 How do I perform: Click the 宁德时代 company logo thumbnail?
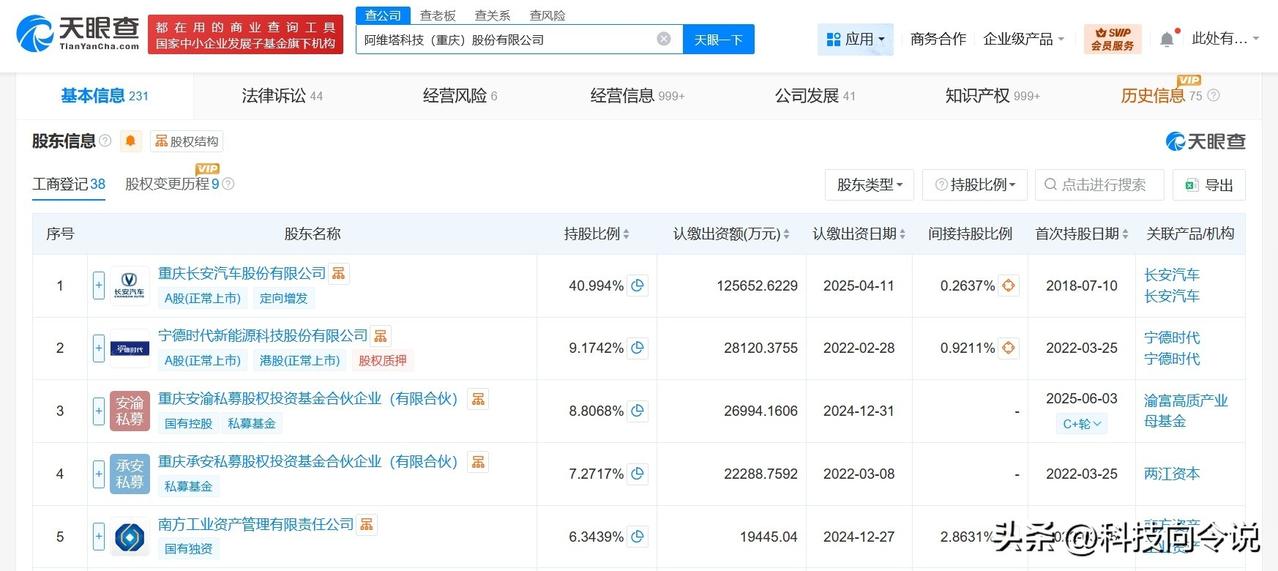(130, 348)
